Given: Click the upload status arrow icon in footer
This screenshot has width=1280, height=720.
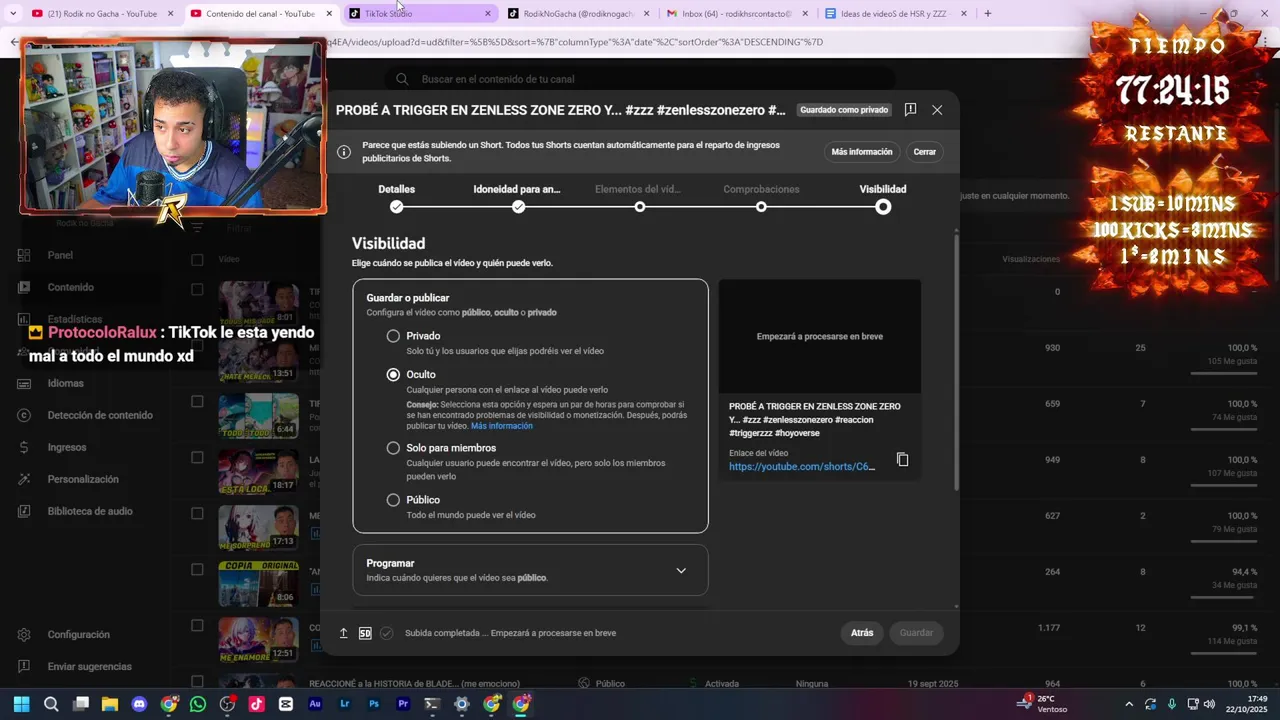Looking at the screenshot, I should pyautogui.click(x=343, y=633).
